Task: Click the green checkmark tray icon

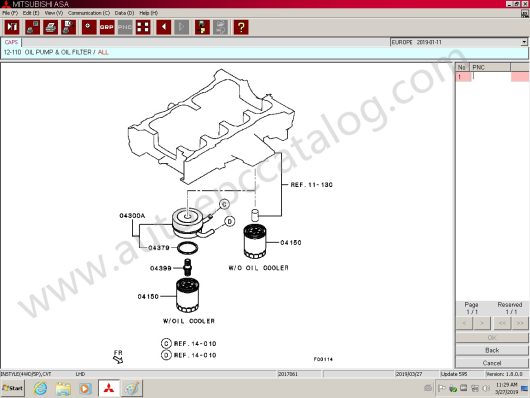Action: pos(453,388)
